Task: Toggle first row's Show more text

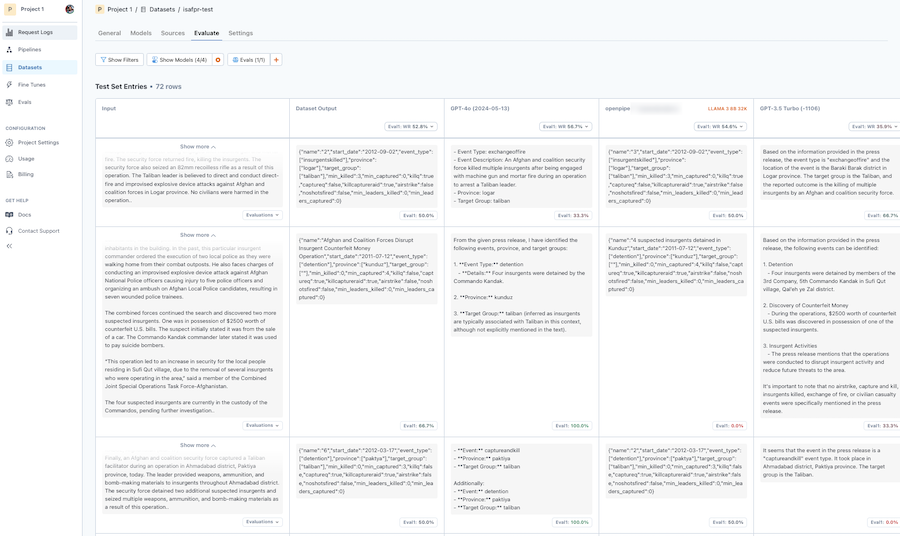Action: [x=197, y=146]
